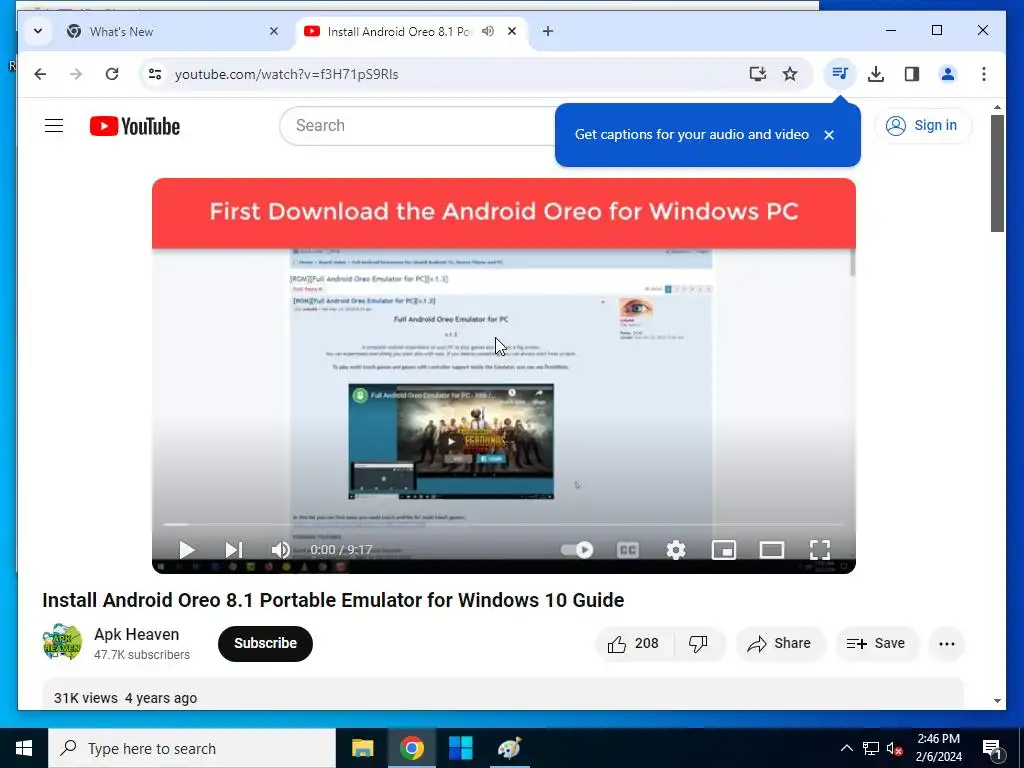The height and width of the screenshot is (768, 1024).
Task: Open taskbar clock and date
Action: click(938, 748)
